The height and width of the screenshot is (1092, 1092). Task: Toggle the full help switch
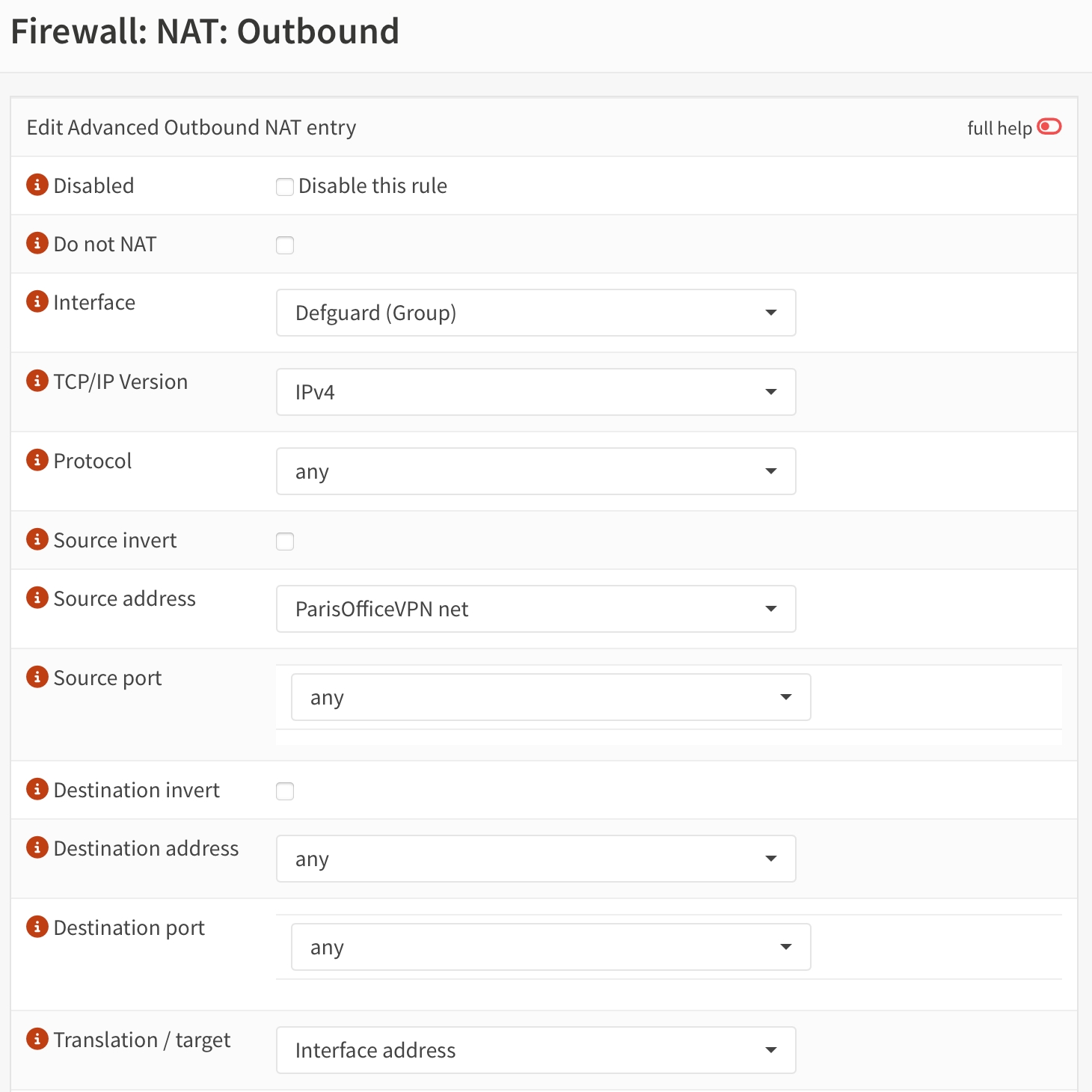1049,127
